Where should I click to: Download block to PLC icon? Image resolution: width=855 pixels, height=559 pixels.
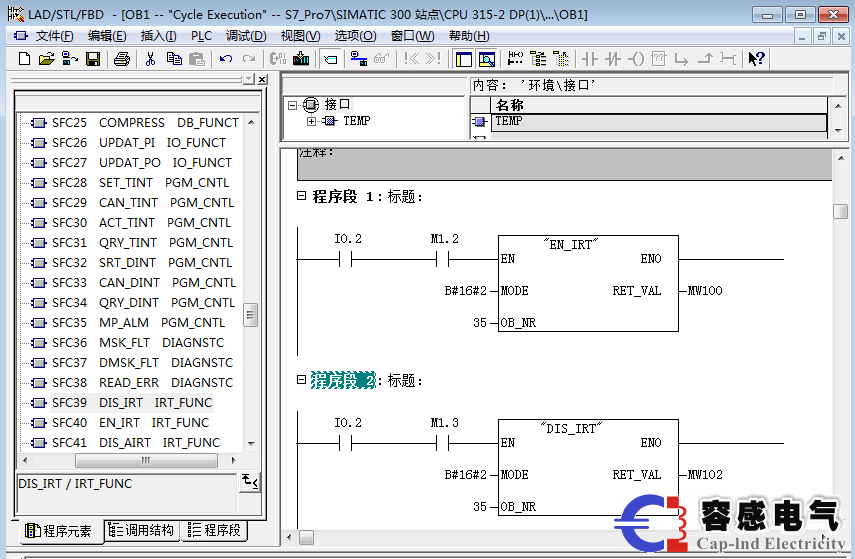301,59
